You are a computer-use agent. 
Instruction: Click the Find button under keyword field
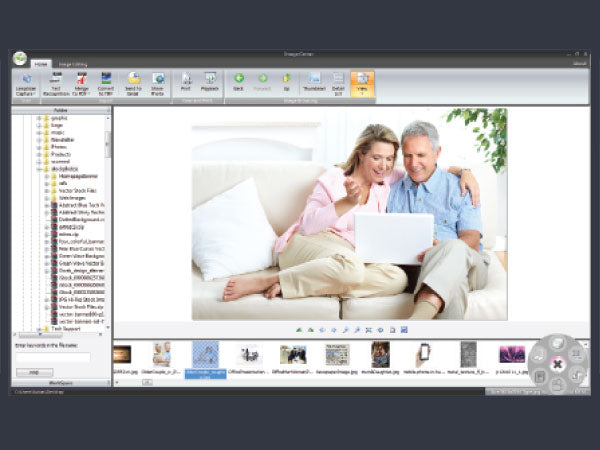34,371
